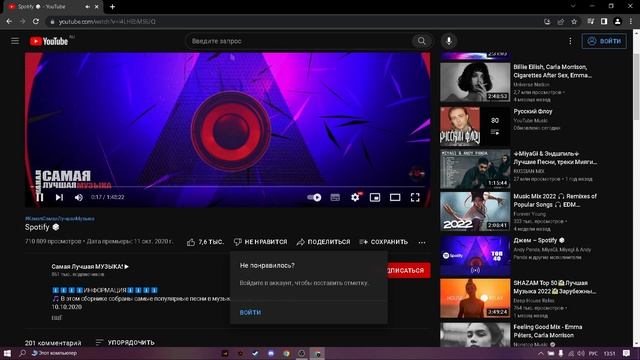640x360 pixels.
Task: Open Chrome from taskbar
Action: point(287,353)
